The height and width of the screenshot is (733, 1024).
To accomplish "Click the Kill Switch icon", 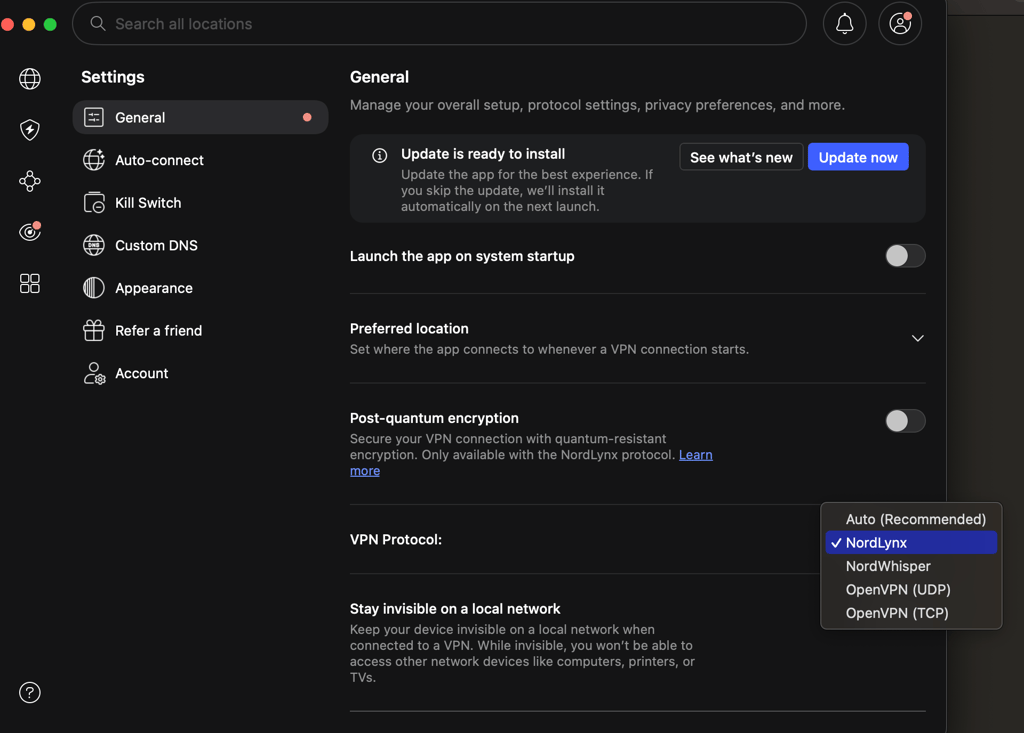I will (93, 203).
